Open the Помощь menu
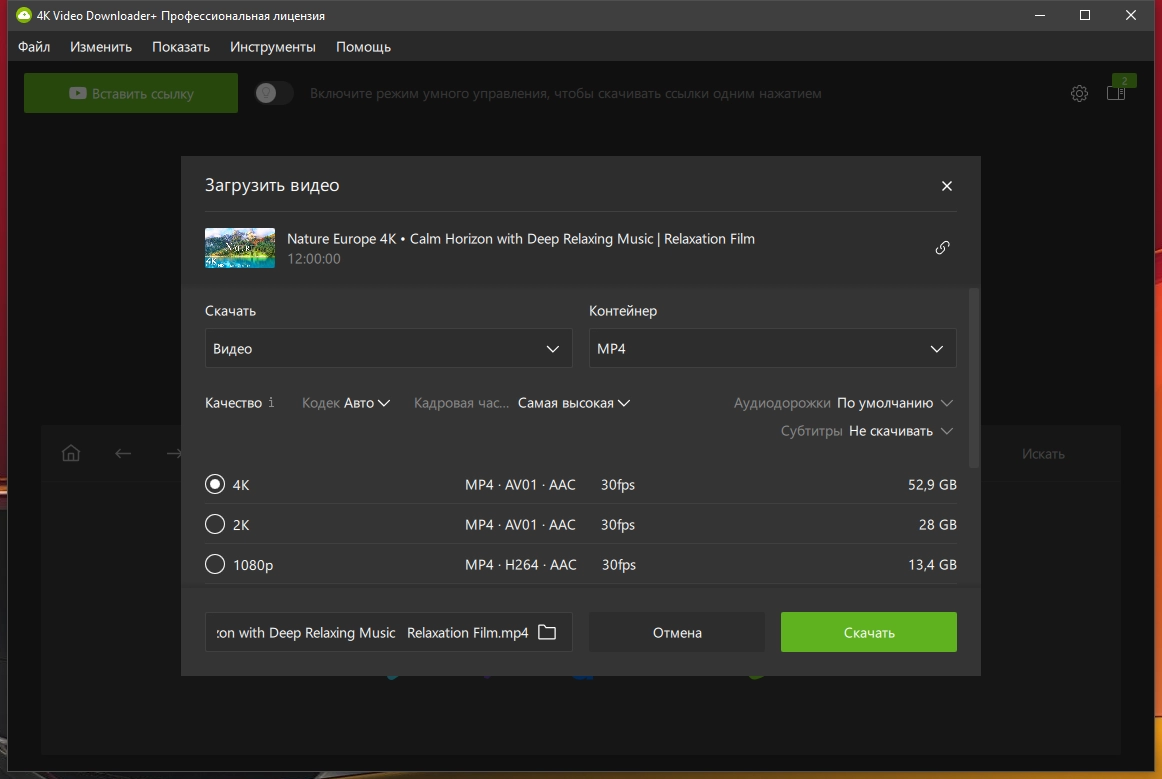This screenshot has height=779, width=1162. 363,47
